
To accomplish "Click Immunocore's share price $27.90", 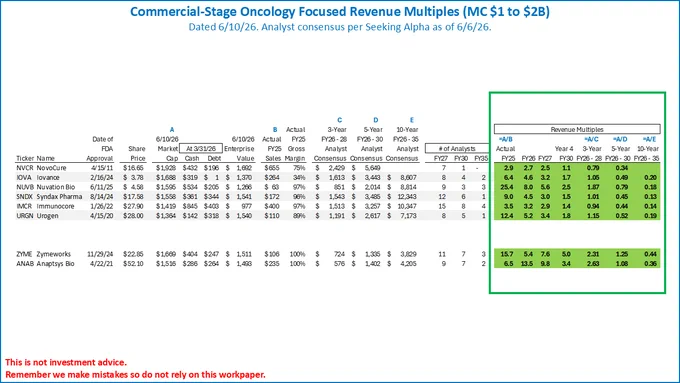I will [133, 206].
